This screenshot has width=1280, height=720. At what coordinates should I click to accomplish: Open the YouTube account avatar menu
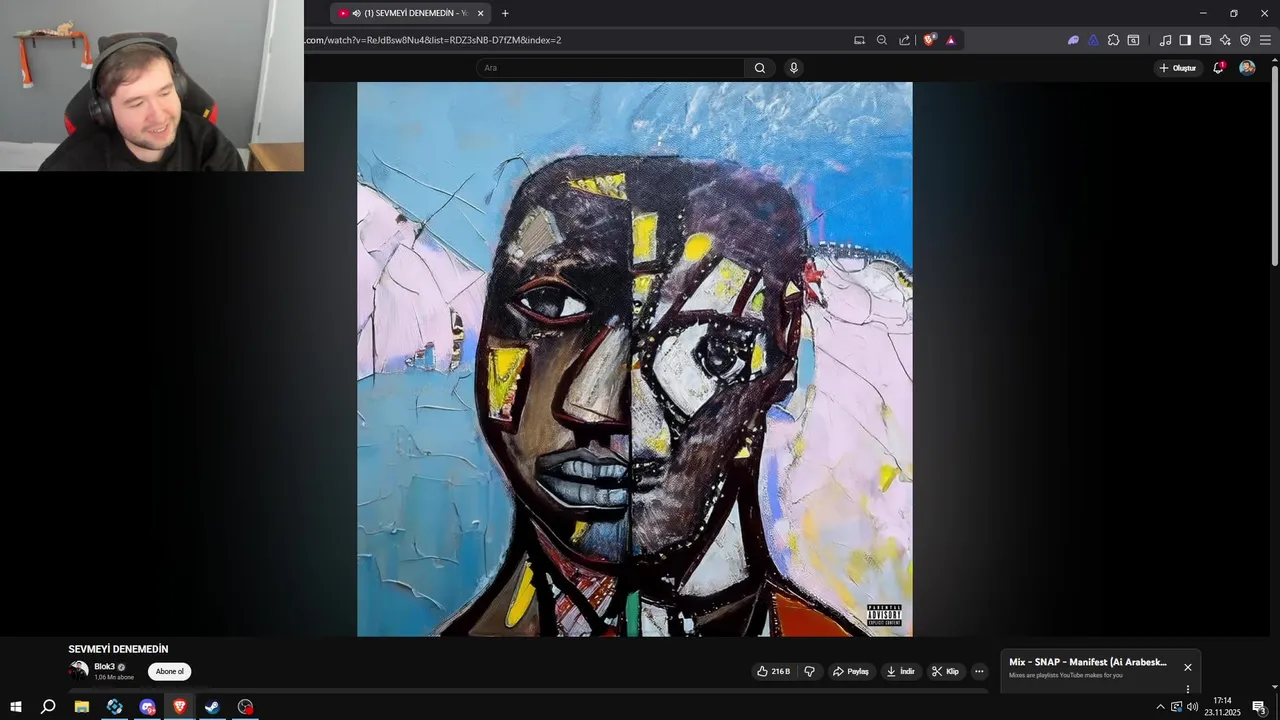click(x=1247, y=68)
